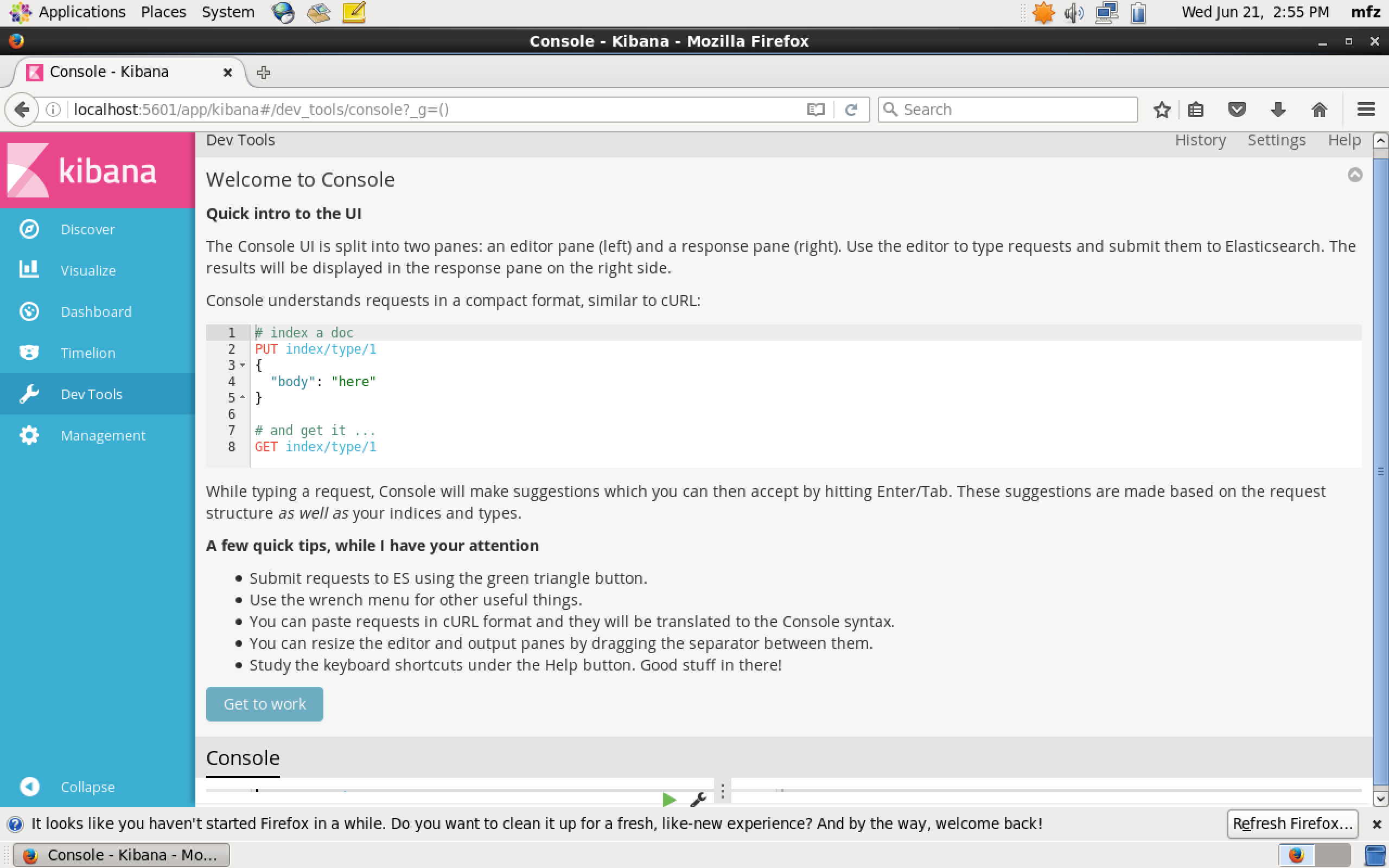
Task: Open the Applications menu
Action: coord(81,12)
